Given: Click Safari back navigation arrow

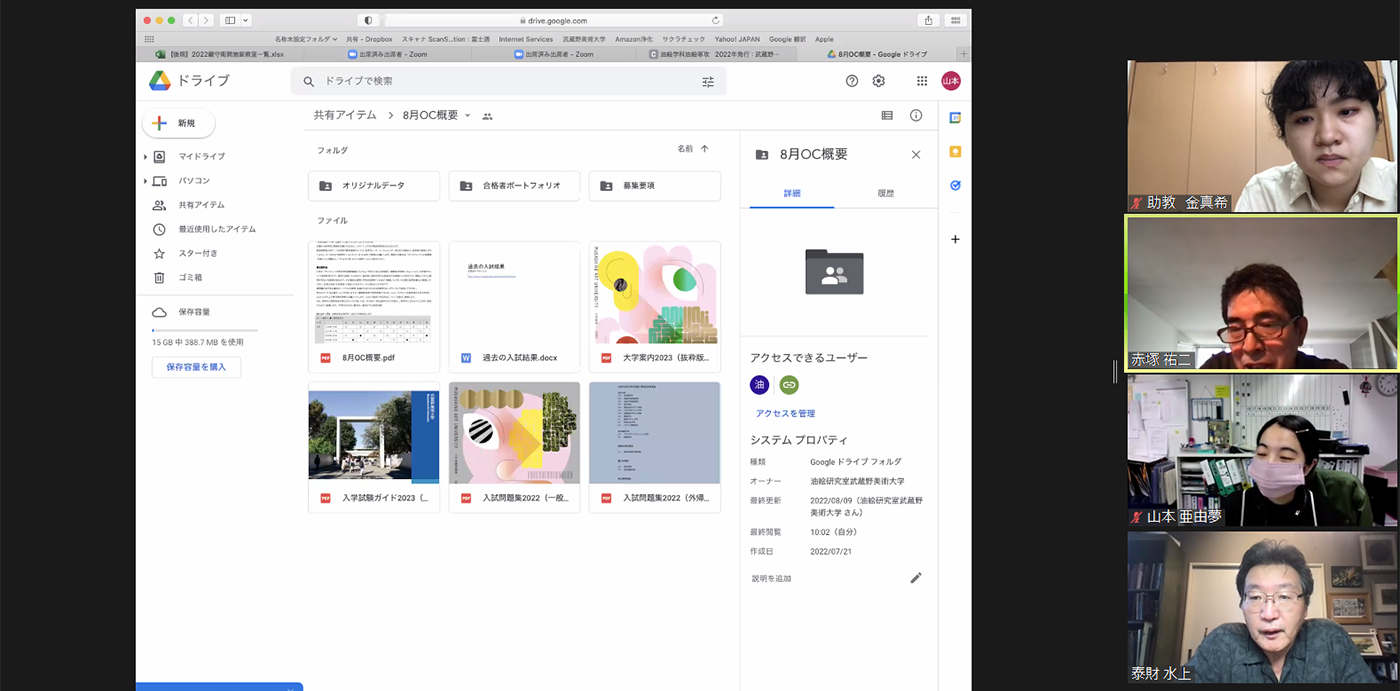Looking at the screenshot, I should [192, 20].
